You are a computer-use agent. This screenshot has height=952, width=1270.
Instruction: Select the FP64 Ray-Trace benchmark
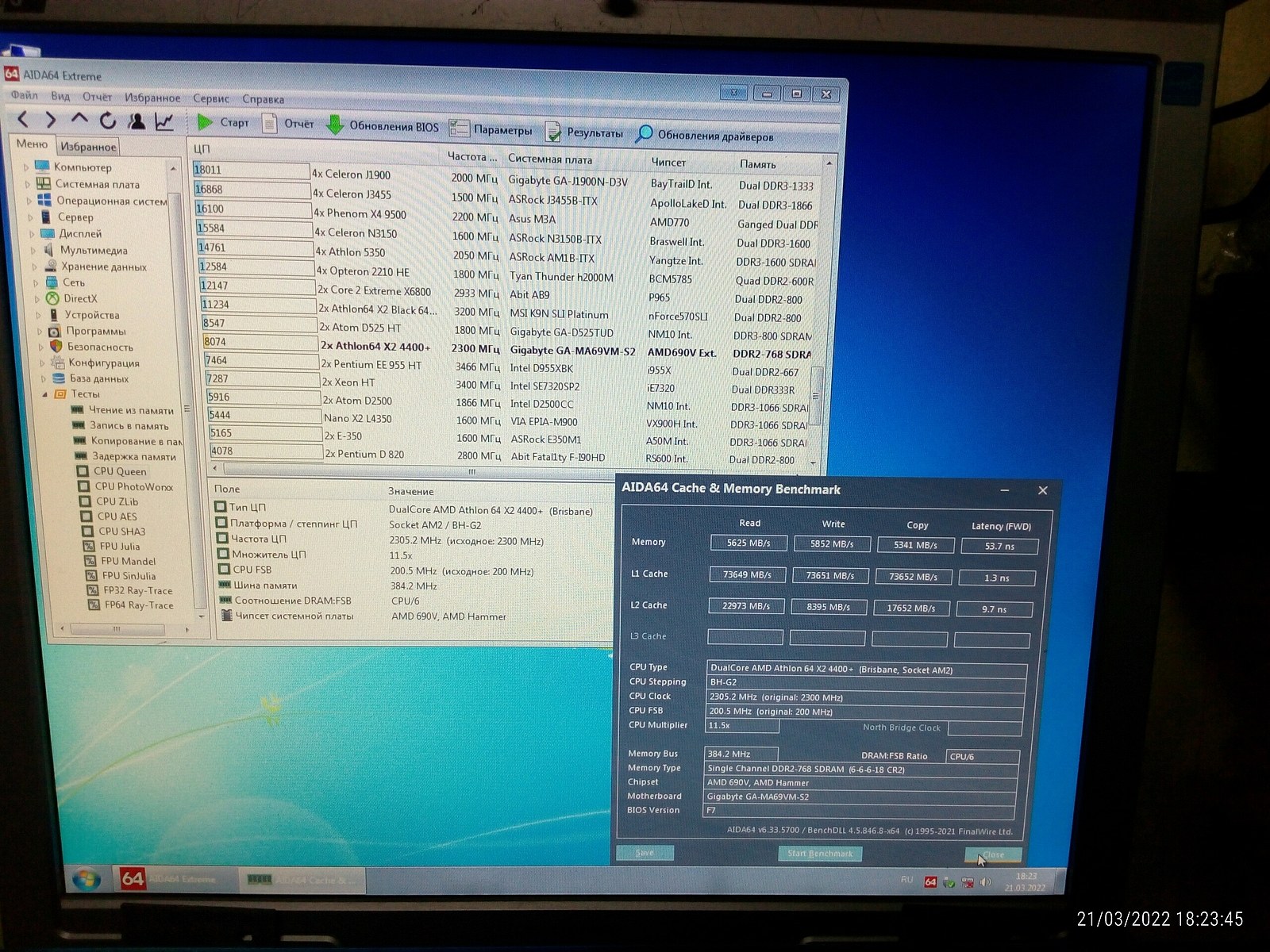[139, 605]
